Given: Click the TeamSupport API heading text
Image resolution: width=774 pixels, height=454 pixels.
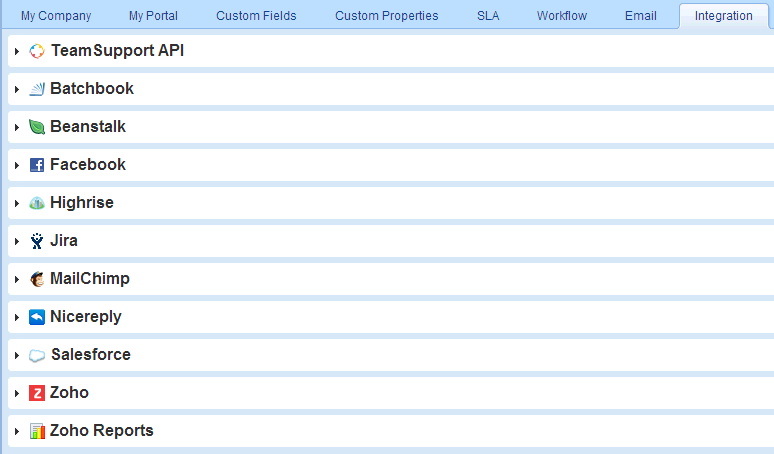Looking at the screenshot, I should (117, 50).
